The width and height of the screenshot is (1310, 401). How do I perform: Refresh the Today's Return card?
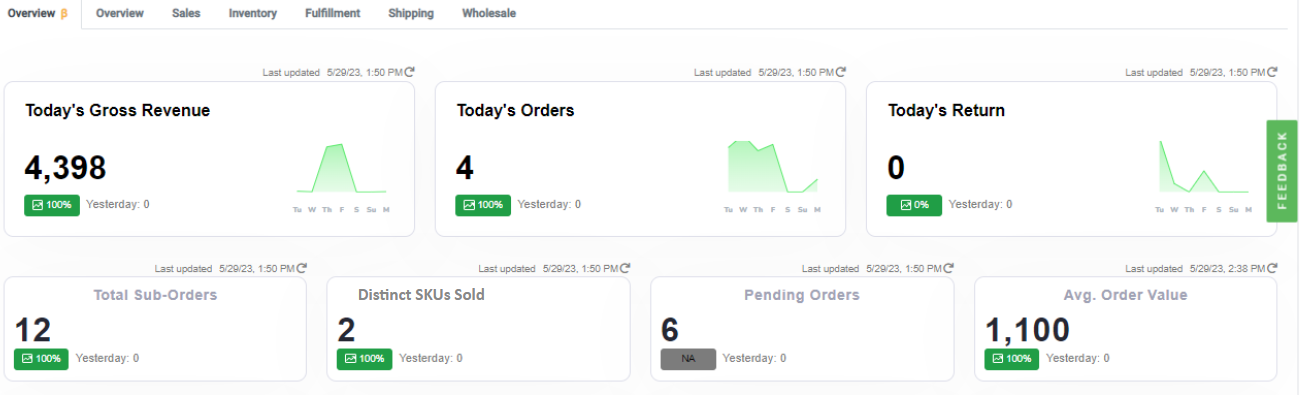(x=1272, y=72)
